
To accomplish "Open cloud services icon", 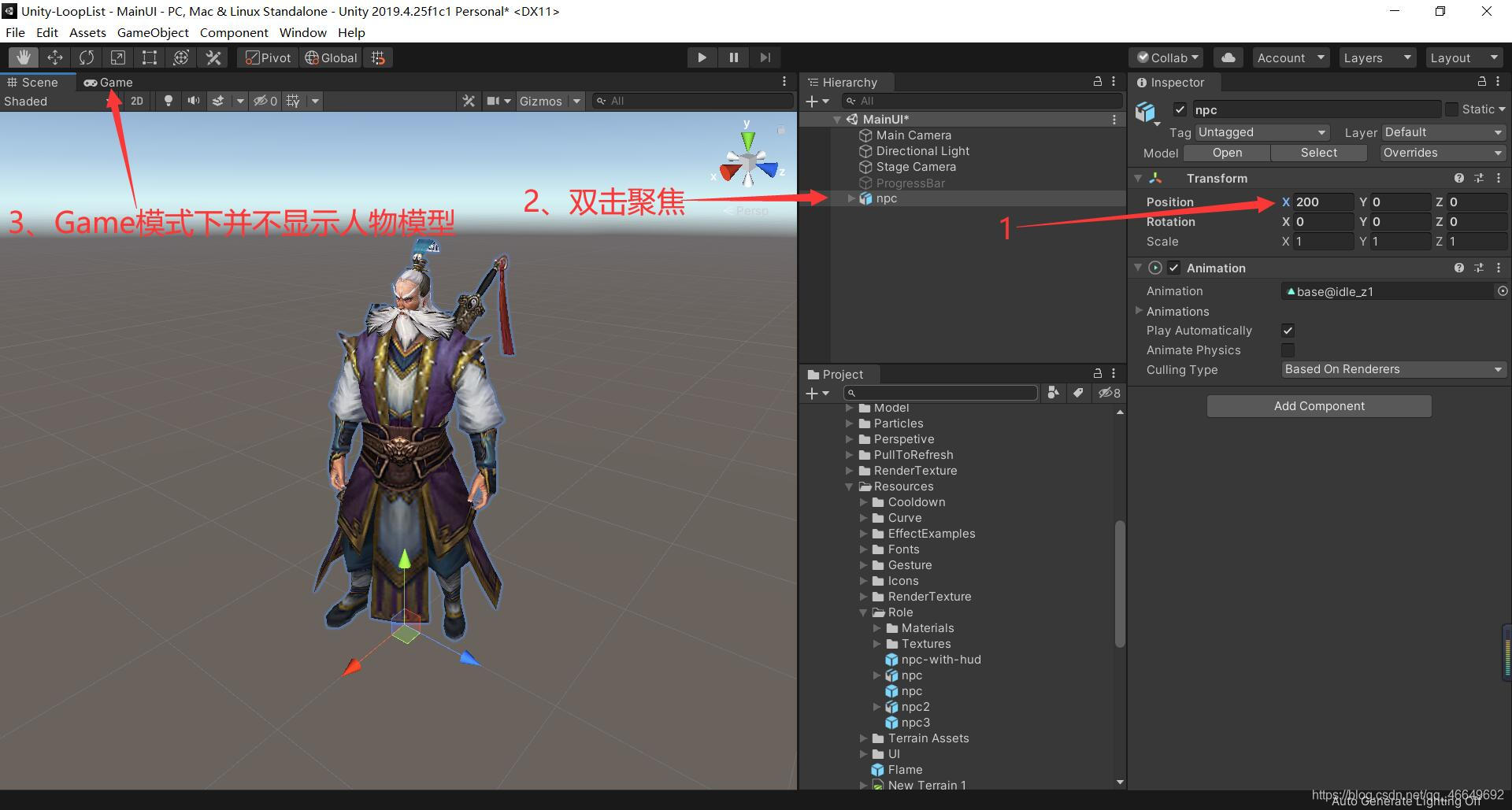I will [x=1228, y=57].
